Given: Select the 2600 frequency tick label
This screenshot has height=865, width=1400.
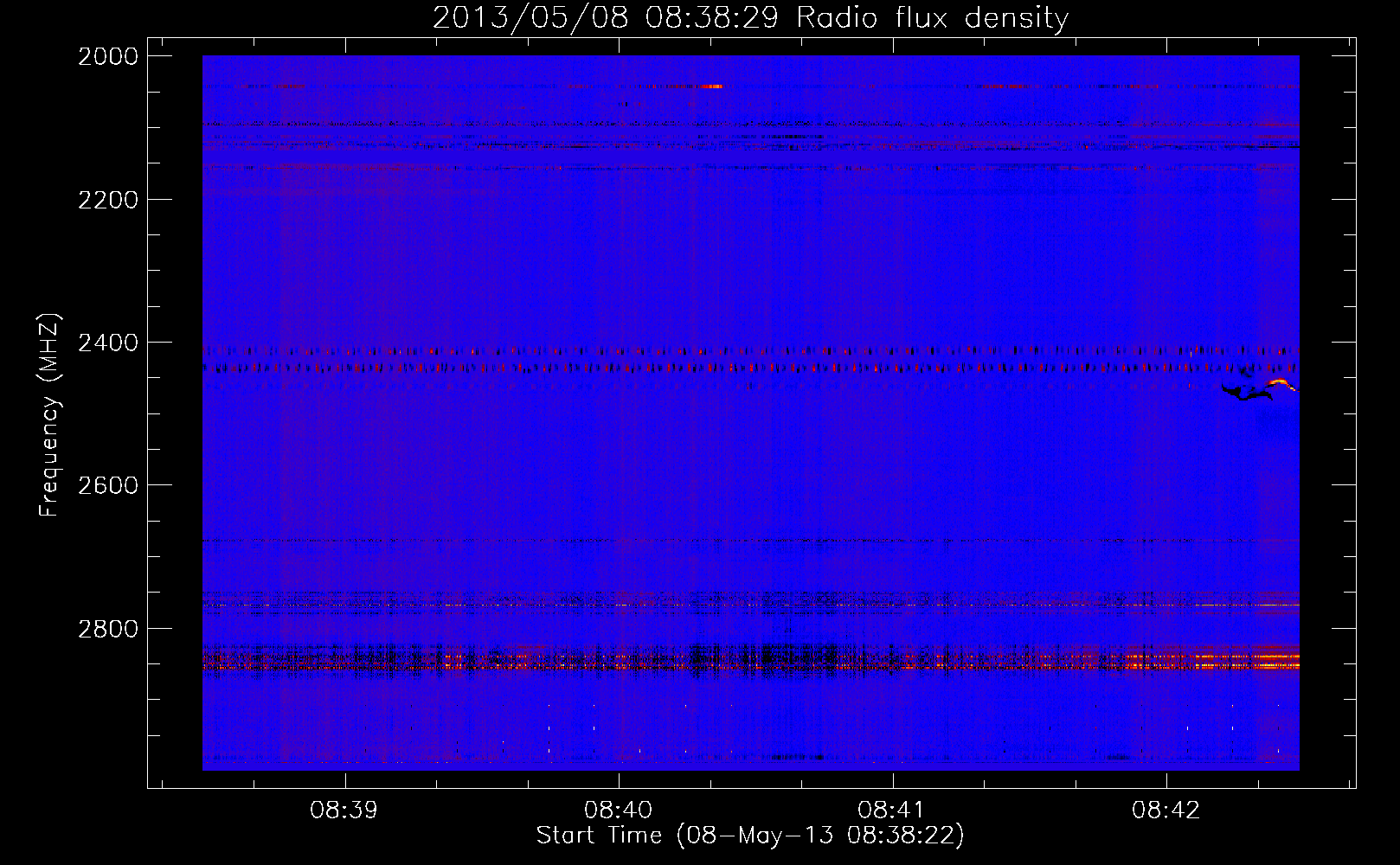Looking at the screenshot, I should (108, 485).
